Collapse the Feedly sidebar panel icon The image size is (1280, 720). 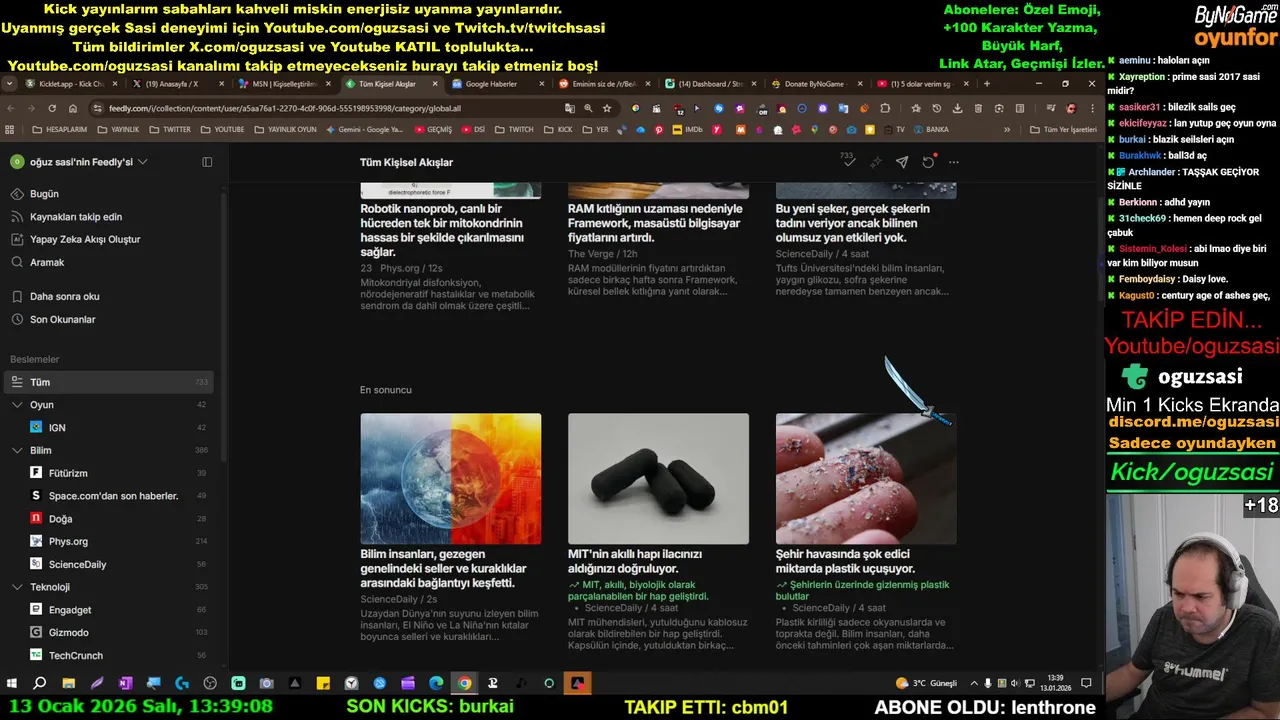tap(207, 162)
